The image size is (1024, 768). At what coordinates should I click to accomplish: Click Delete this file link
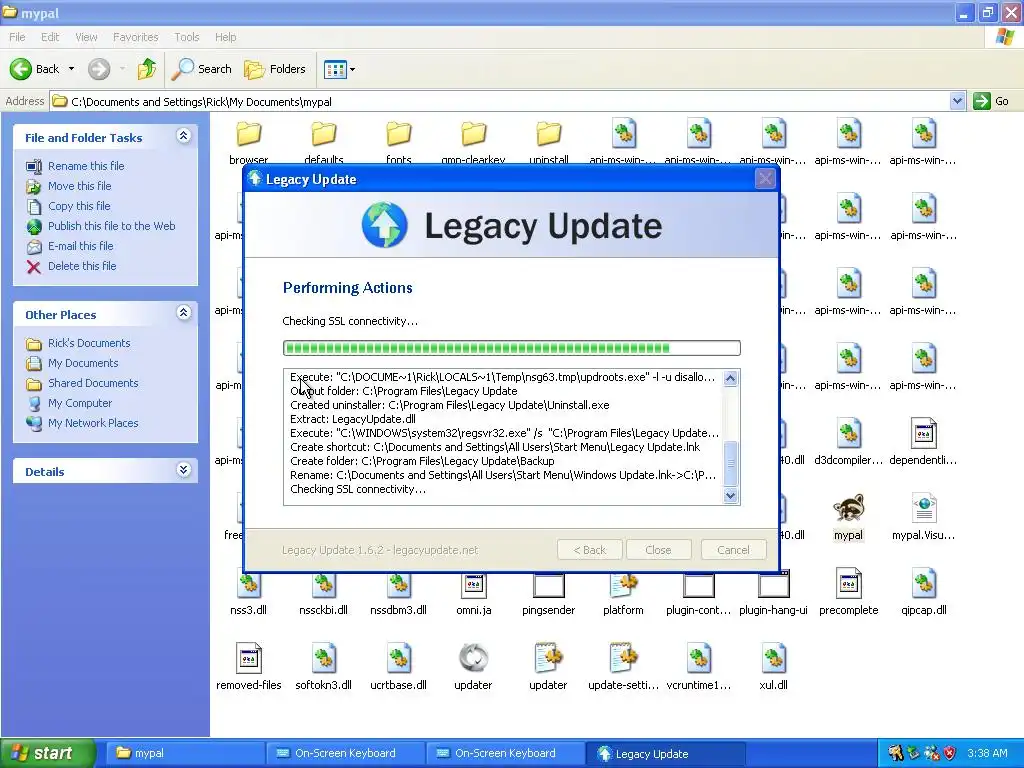click(x=82, y=266)
